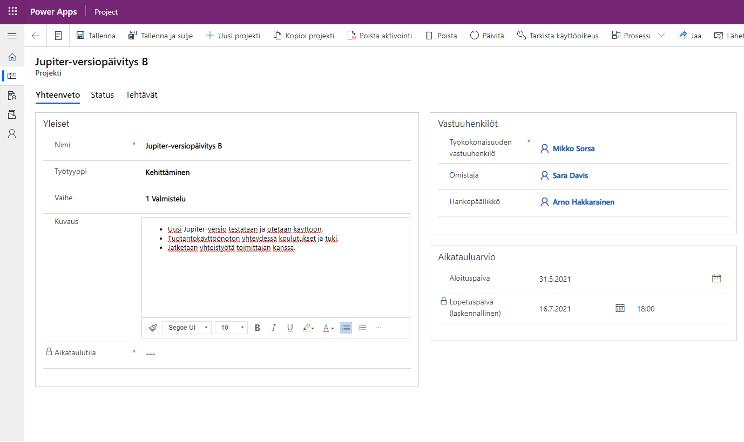744x442 pixels.
Task: Click the person icon in left sidebar
Action: [12, 133]
